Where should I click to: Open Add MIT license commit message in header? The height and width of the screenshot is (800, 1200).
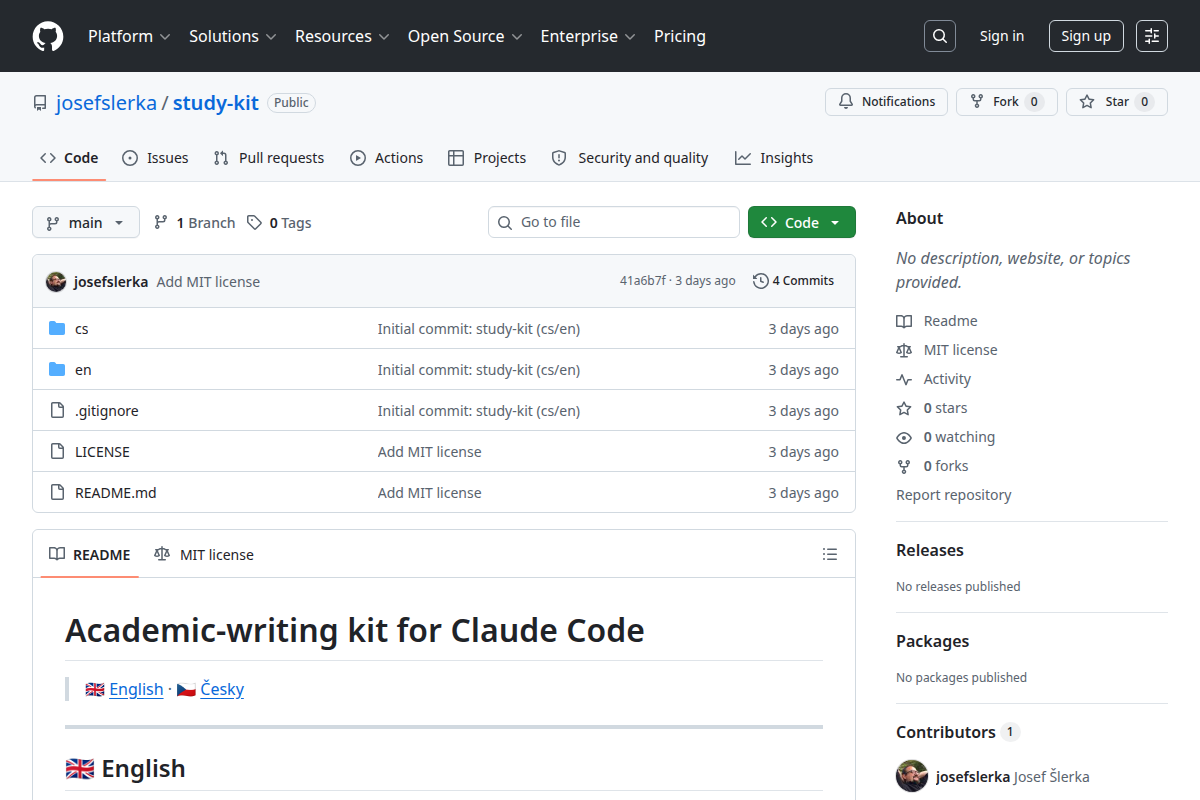pos(208,282)
